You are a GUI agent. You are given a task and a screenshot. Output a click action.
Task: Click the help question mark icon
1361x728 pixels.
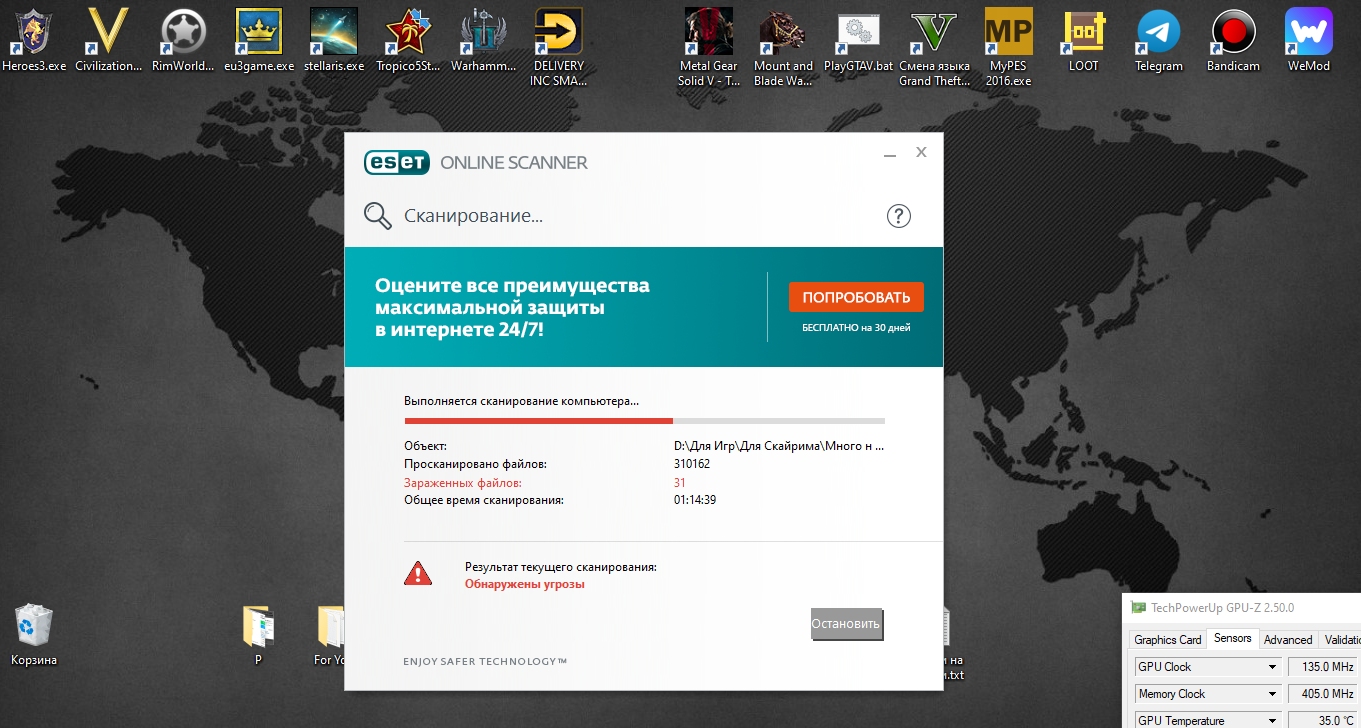pyautogui.click(x=898, y=216)
